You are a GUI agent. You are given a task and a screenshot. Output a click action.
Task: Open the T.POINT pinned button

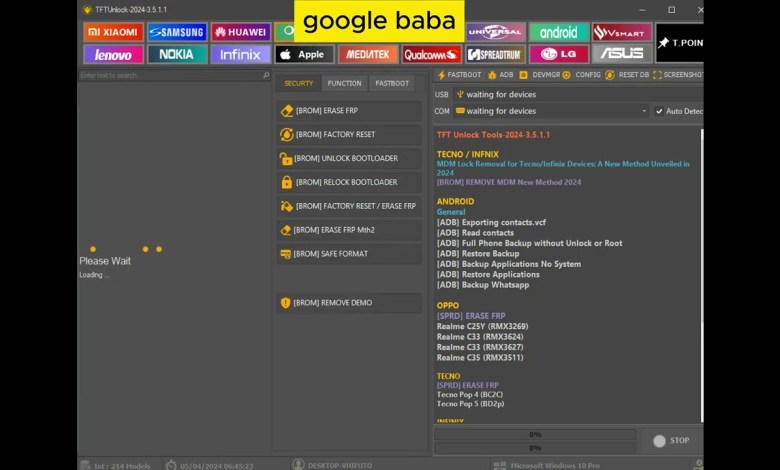point(680,43)
